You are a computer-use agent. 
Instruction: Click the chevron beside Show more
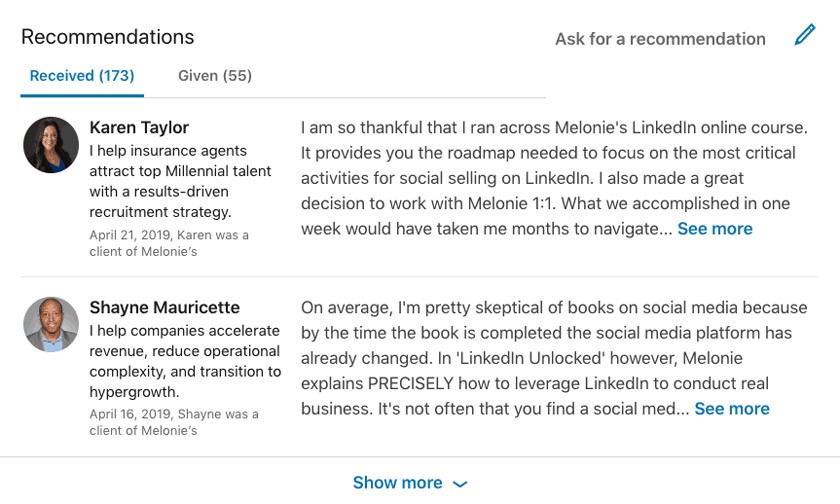pyautogui.click(x=460, y=484)
